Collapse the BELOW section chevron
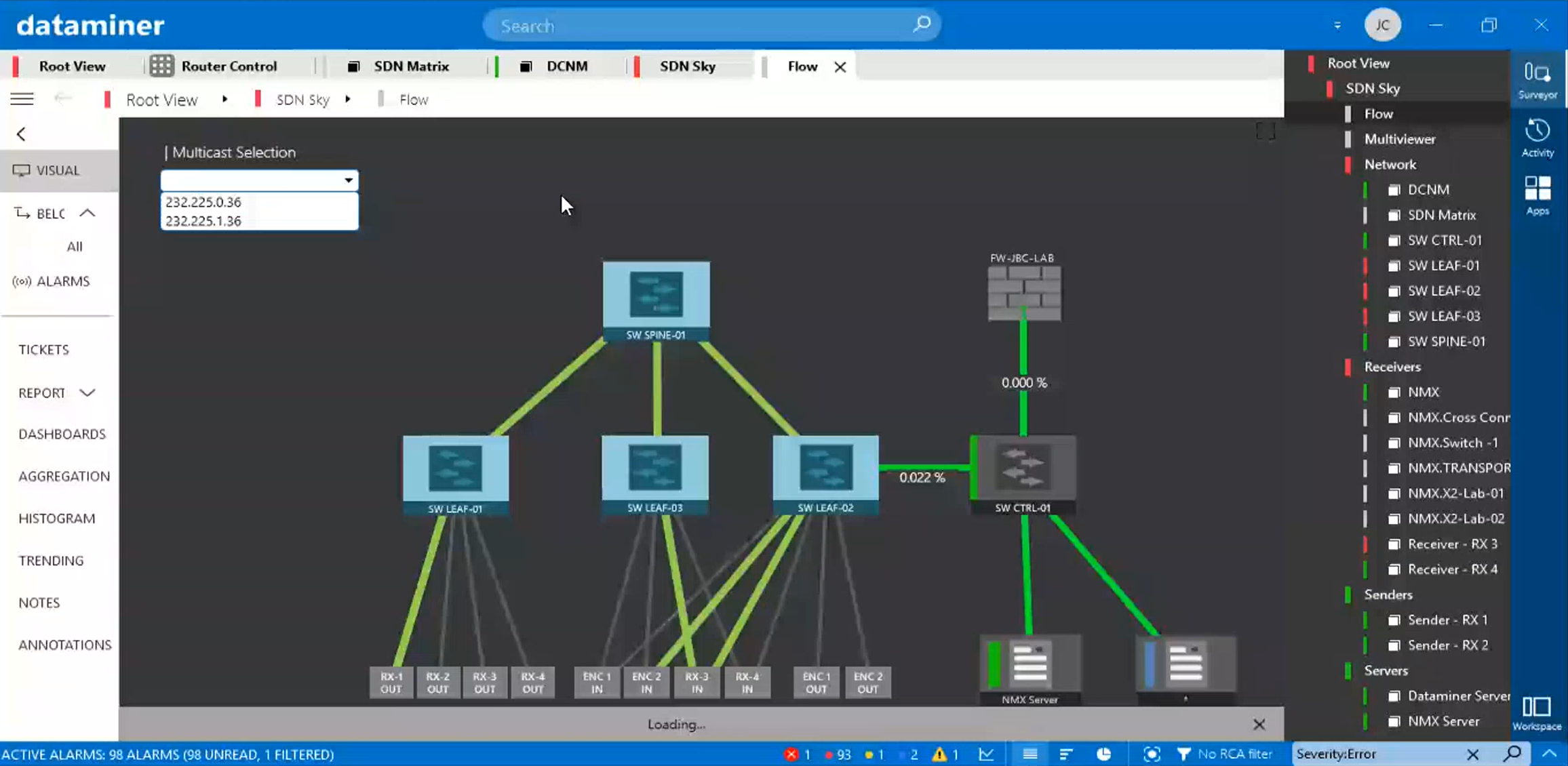 point(87,213)
